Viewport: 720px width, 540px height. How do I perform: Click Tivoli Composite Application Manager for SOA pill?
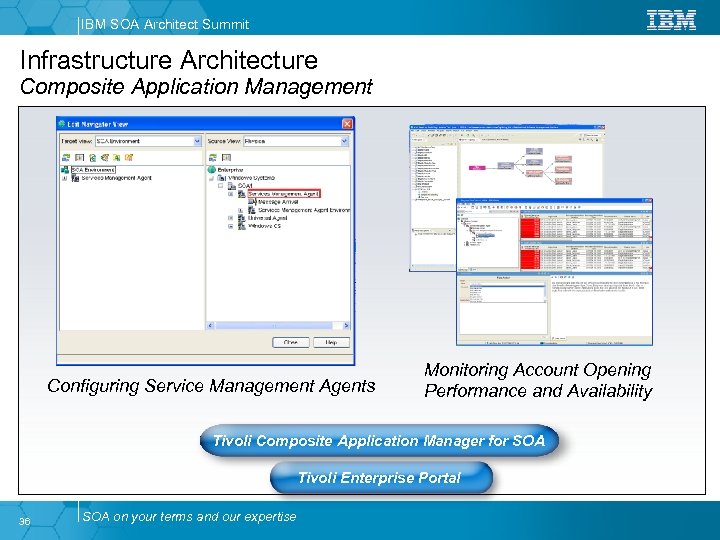pyautogui.click(x=379, y=441)
